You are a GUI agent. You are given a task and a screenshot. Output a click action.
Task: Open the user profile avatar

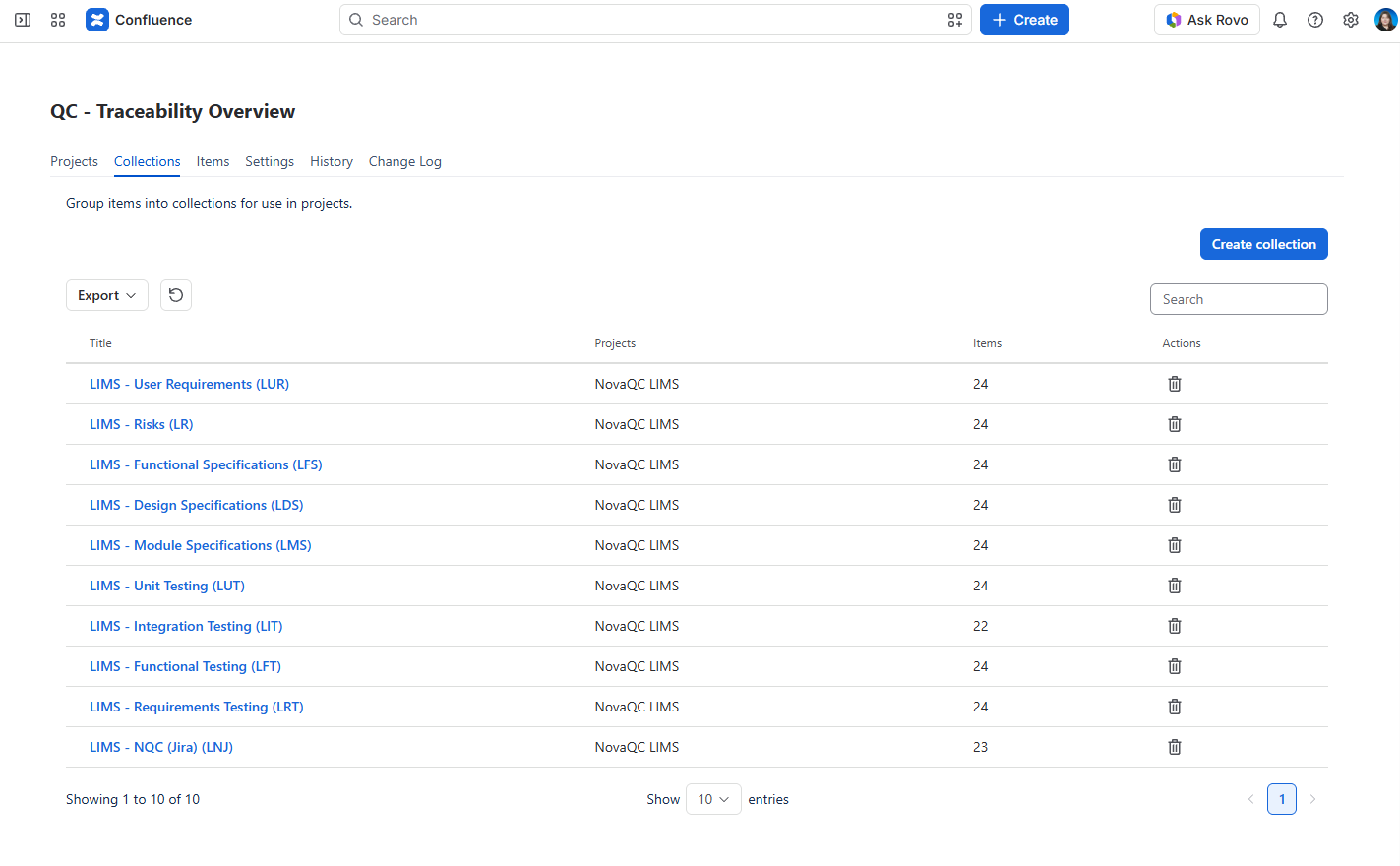coord(1385,20)
